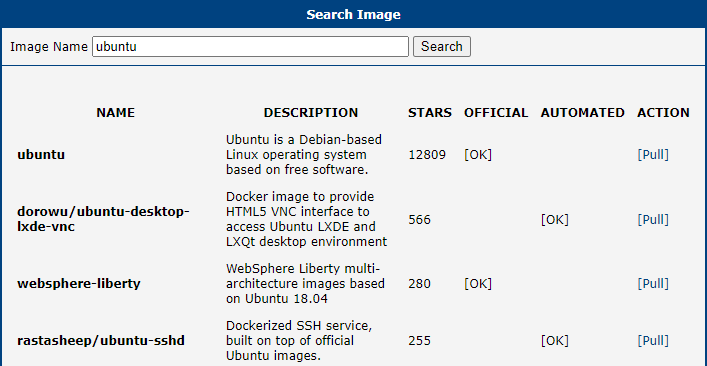The width and height of the screenshot is (707, 366).
Task: Click automated [OK] for dorowu/ubuntu-desktop-lxde-vnc
Action: pyautogui.click(x=555, y=220)
